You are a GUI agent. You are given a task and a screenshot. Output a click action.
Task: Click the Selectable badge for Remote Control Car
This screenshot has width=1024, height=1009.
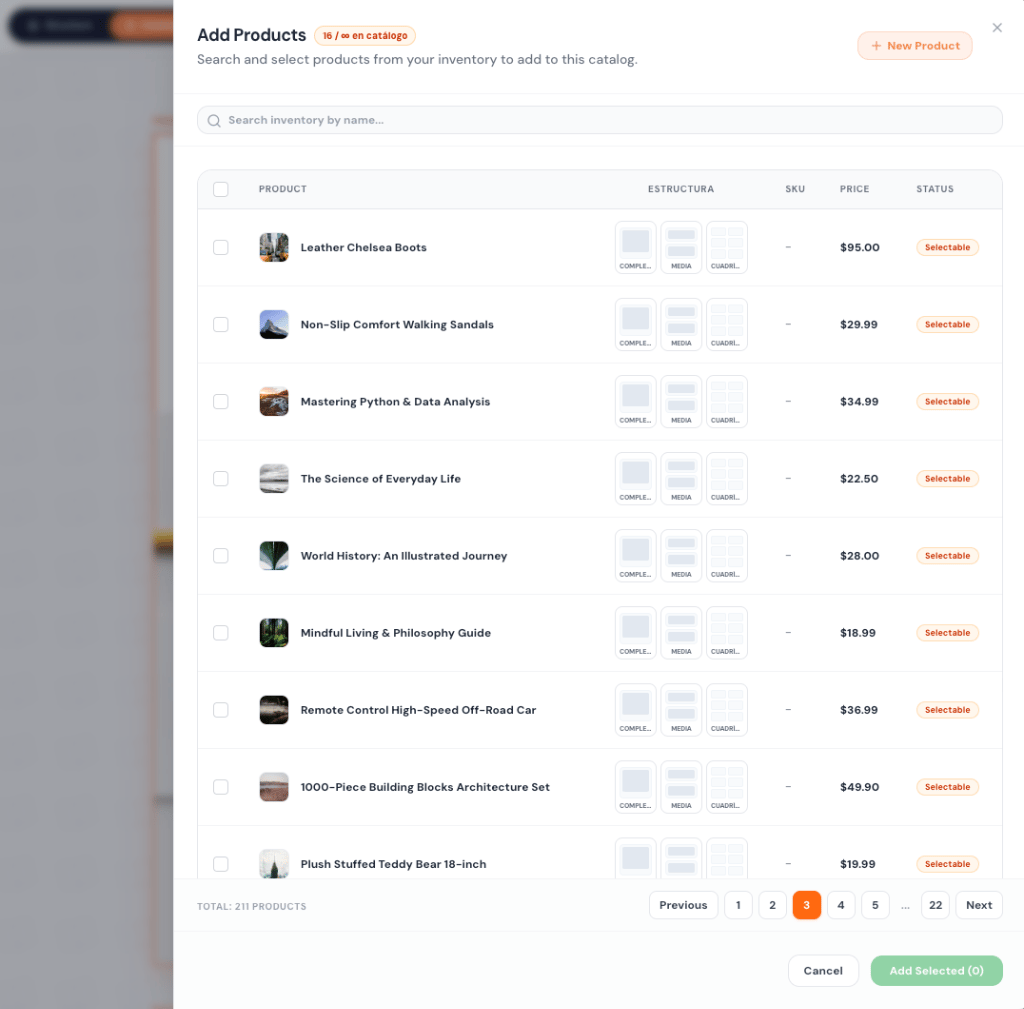point(947,710)
